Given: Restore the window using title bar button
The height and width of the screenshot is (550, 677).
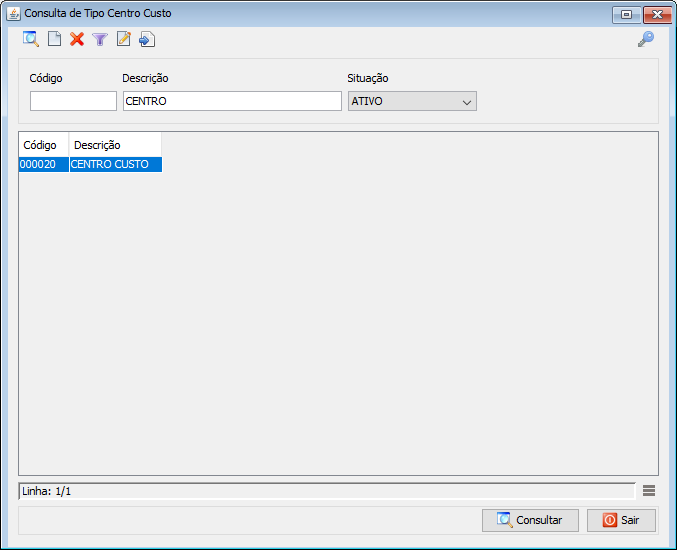Looking at the screenshot, I should (x=627, y=14).
